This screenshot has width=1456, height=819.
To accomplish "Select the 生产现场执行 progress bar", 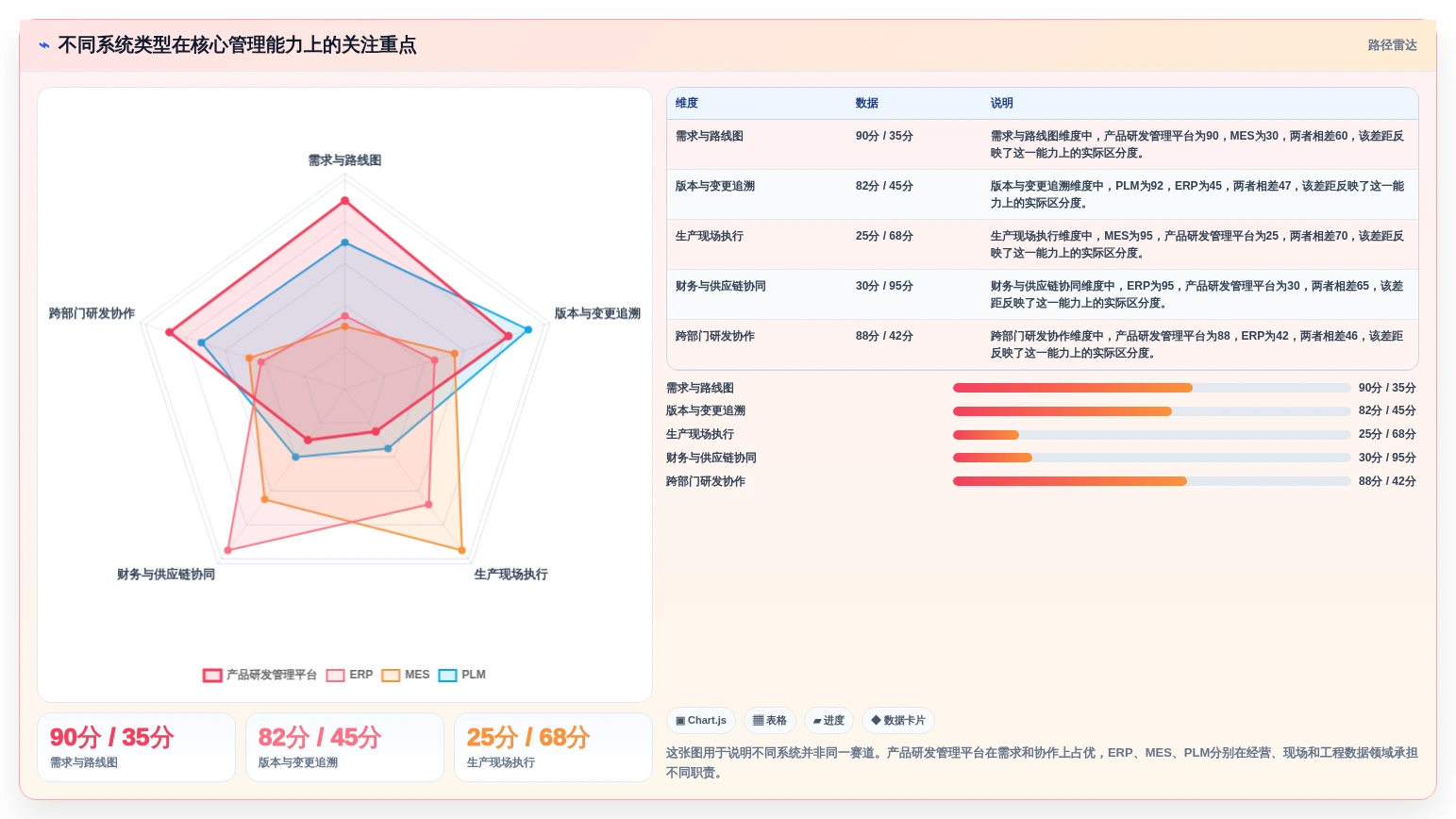I will pos(1151,435).
